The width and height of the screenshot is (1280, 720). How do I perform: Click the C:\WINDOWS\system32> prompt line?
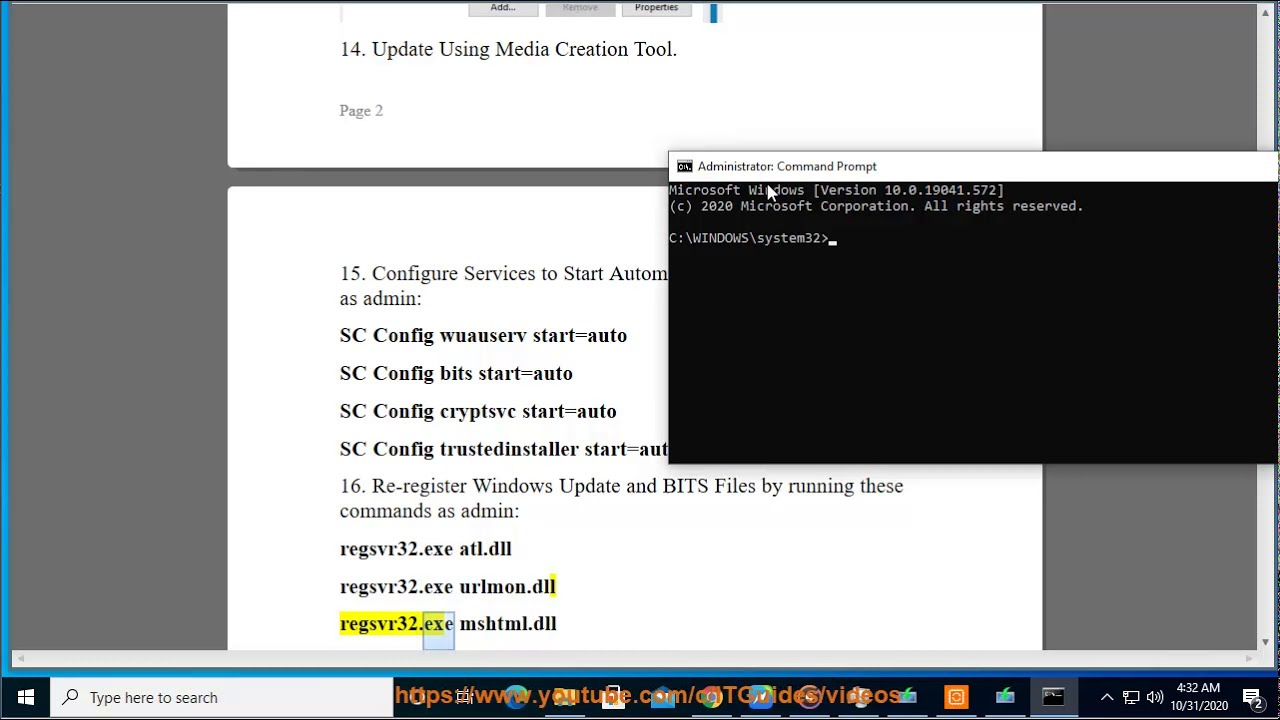click(753, 238)
